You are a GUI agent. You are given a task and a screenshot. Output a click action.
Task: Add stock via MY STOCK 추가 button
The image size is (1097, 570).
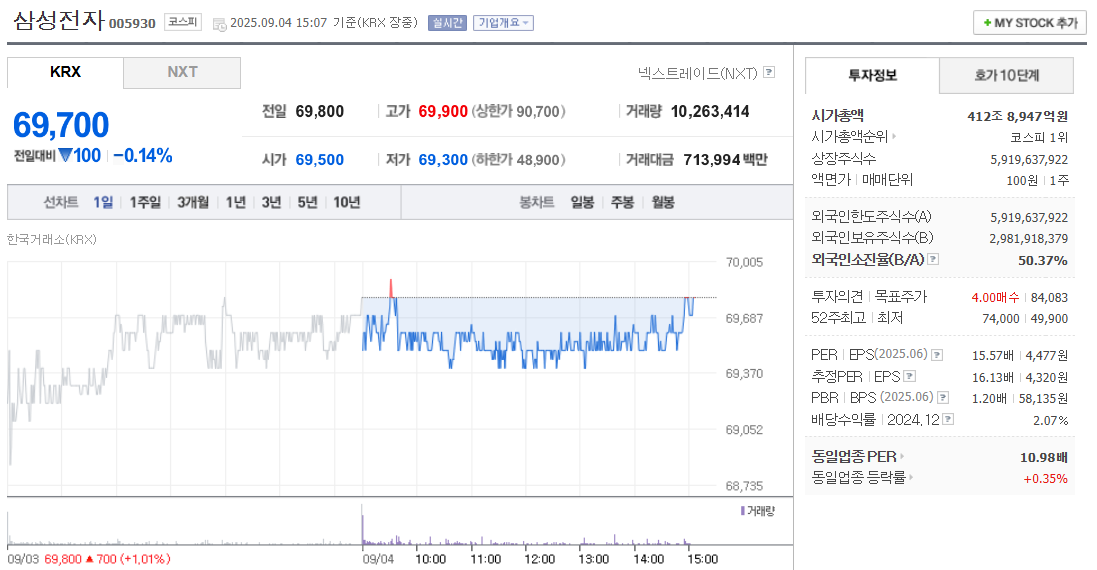1030,23
